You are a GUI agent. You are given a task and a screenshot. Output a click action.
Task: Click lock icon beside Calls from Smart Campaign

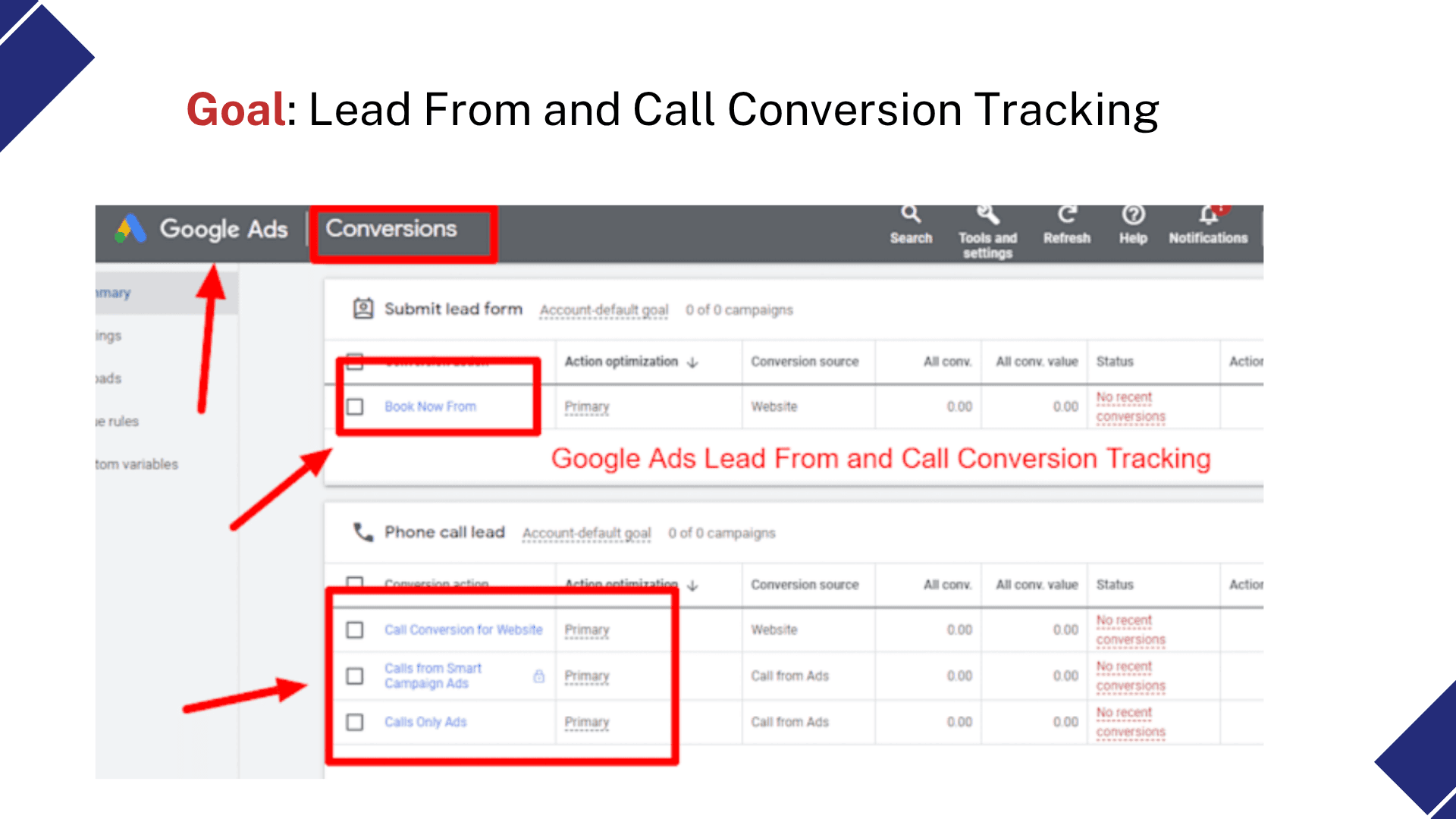538,676
